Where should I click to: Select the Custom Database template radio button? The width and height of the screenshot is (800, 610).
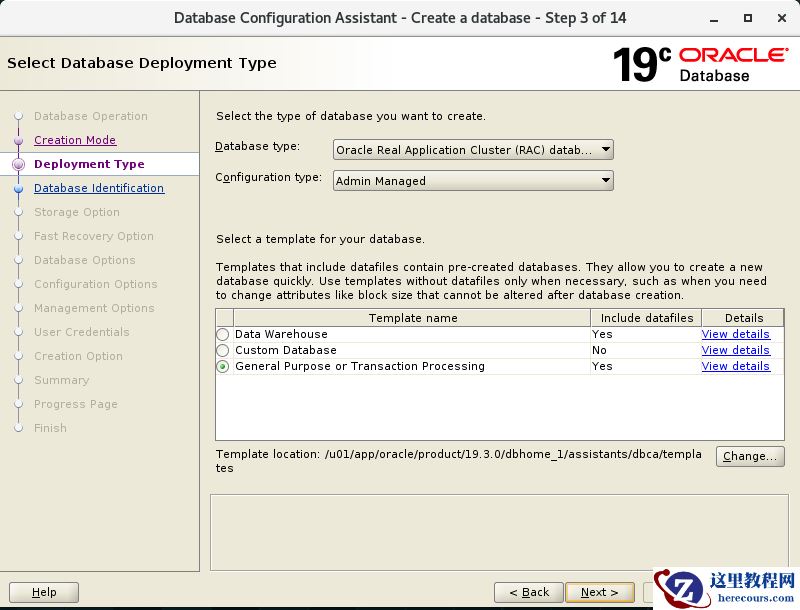(x=222, y=350)
